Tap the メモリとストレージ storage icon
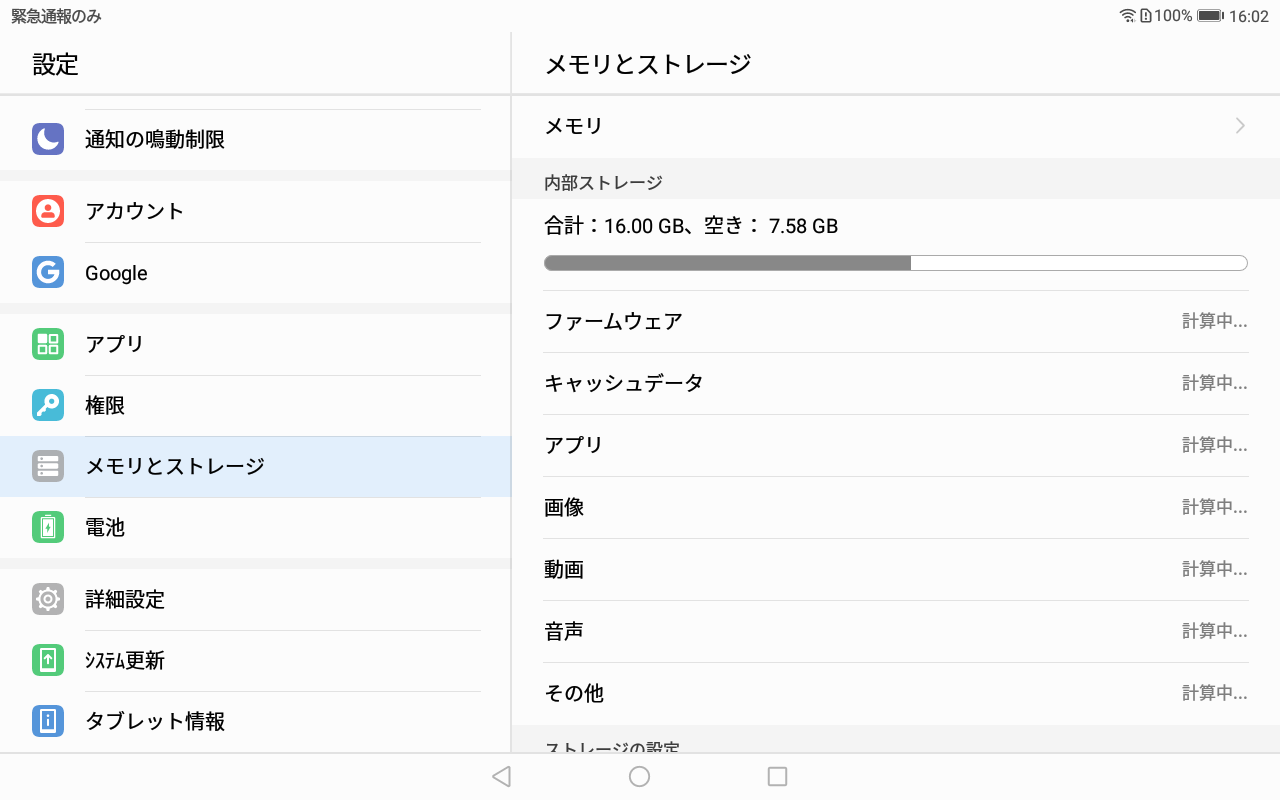 47,466
